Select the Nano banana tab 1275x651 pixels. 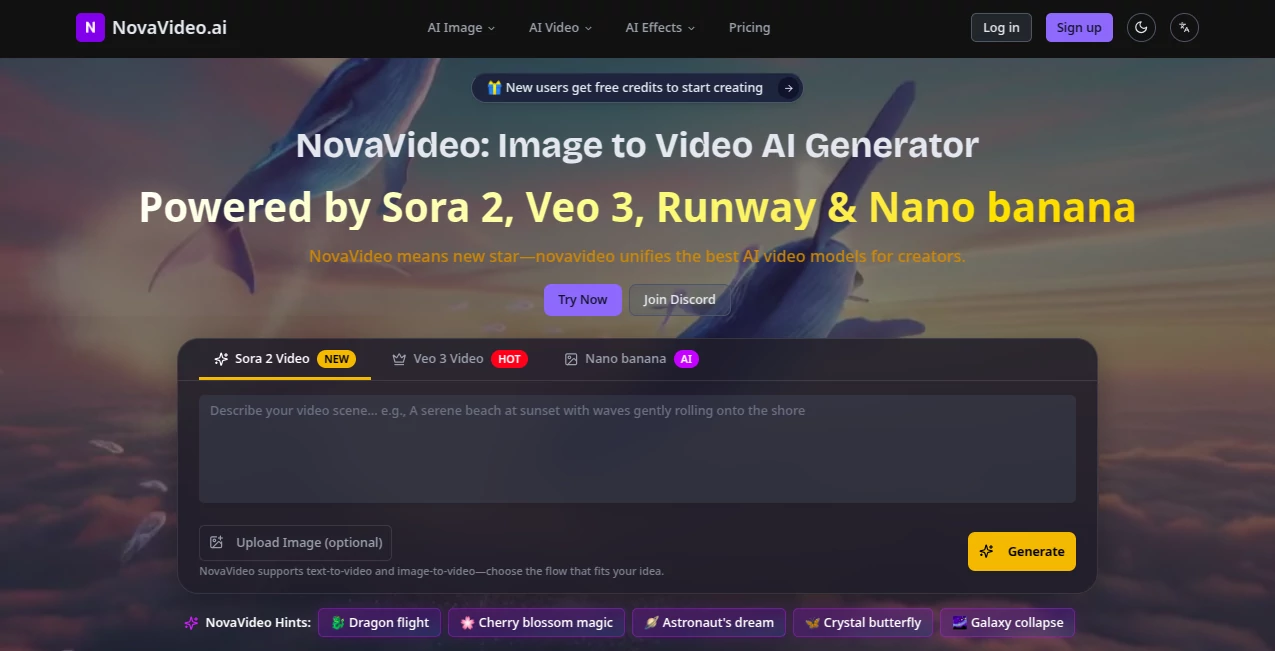(625, 358)
